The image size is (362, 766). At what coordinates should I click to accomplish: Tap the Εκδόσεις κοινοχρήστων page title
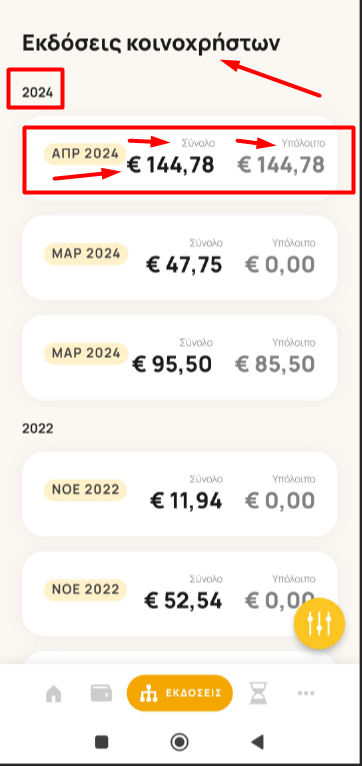pyautogui.click(x=151, y=44)
